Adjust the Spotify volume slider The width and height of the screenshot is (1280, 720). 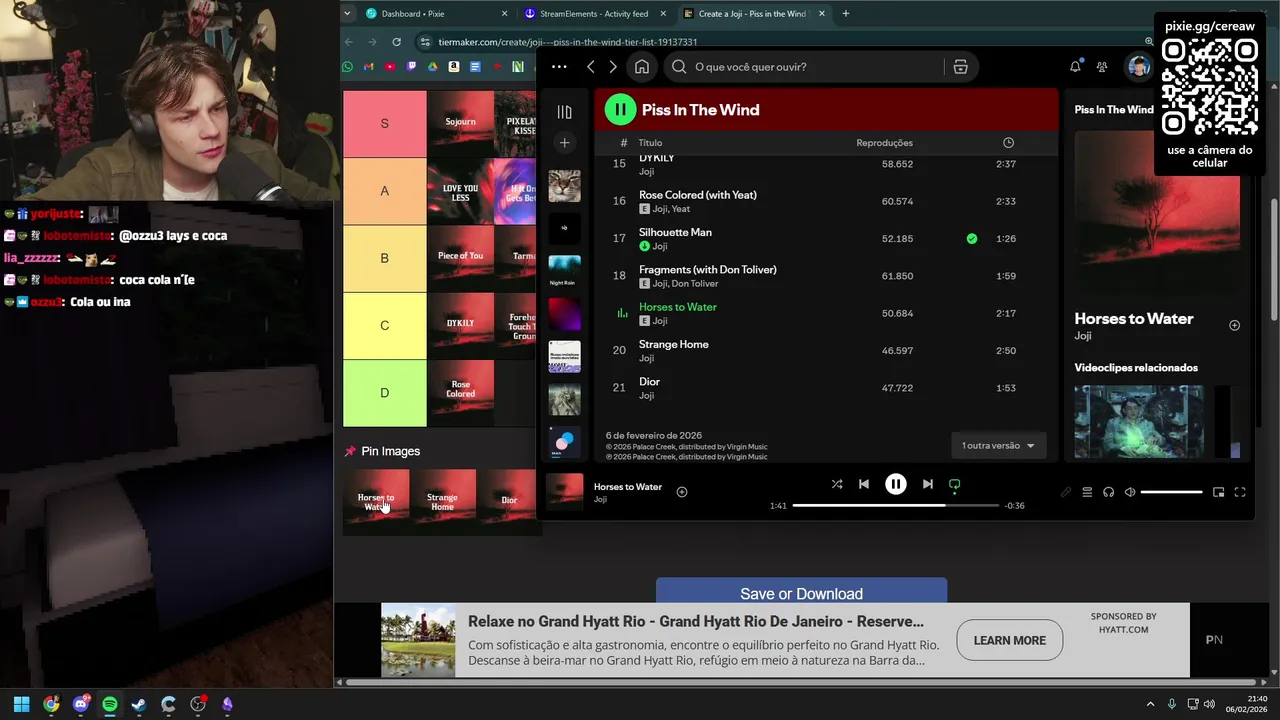[x=1171, y=492]
